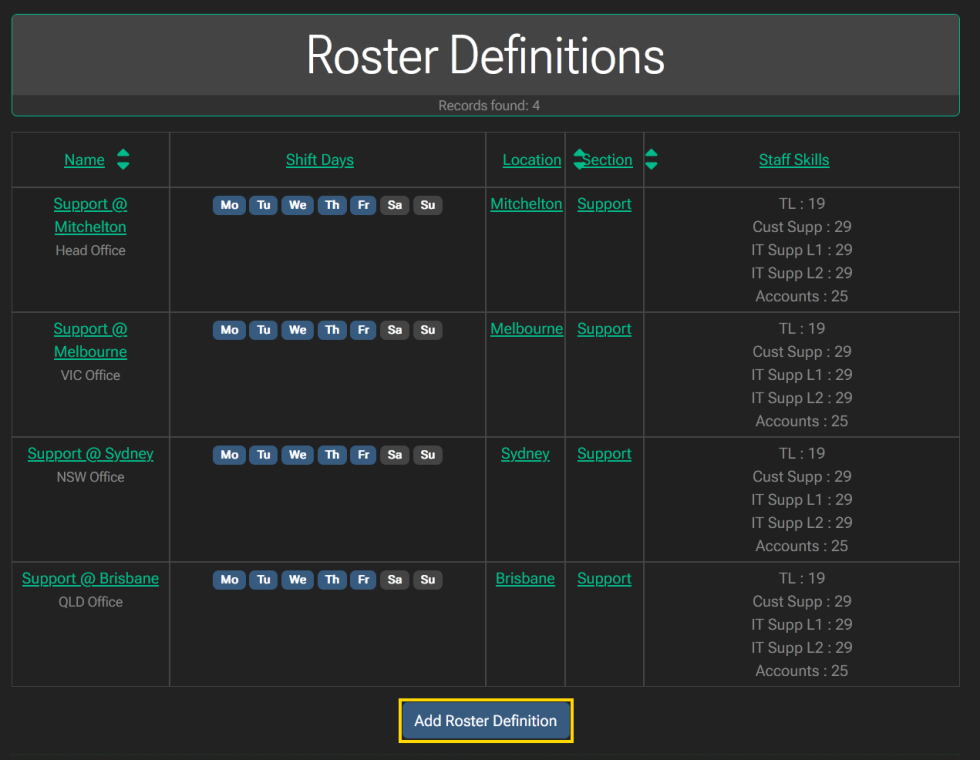Click the Section column sort arrows

tap(650, 159)
